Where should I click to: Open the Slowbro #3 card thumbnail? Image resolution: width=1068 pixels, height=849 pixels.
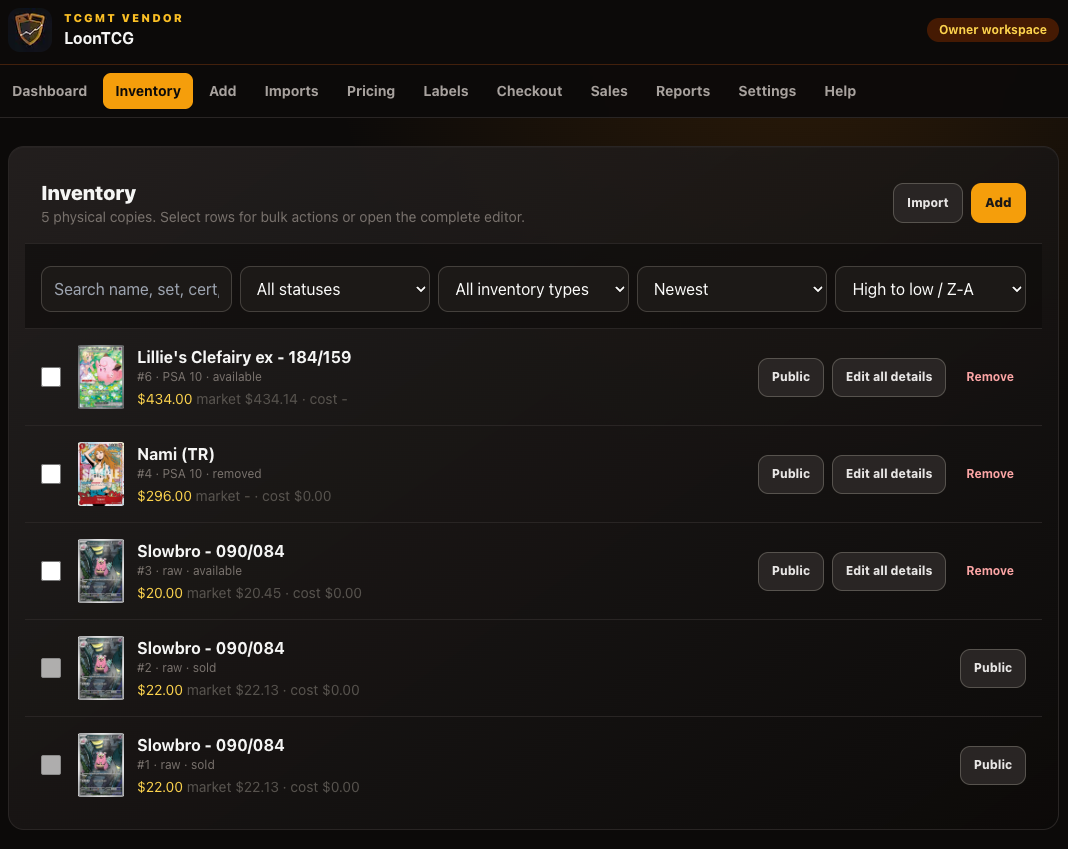(101, 571)
